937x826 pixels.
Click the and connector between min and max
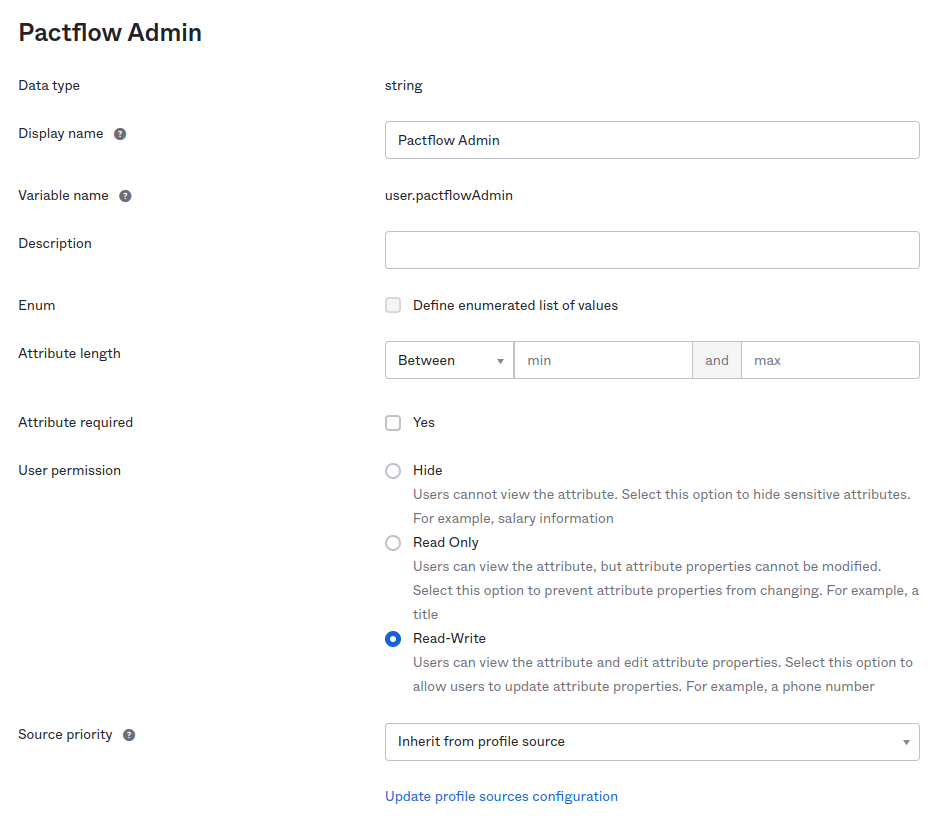click(x=716, y=359)
